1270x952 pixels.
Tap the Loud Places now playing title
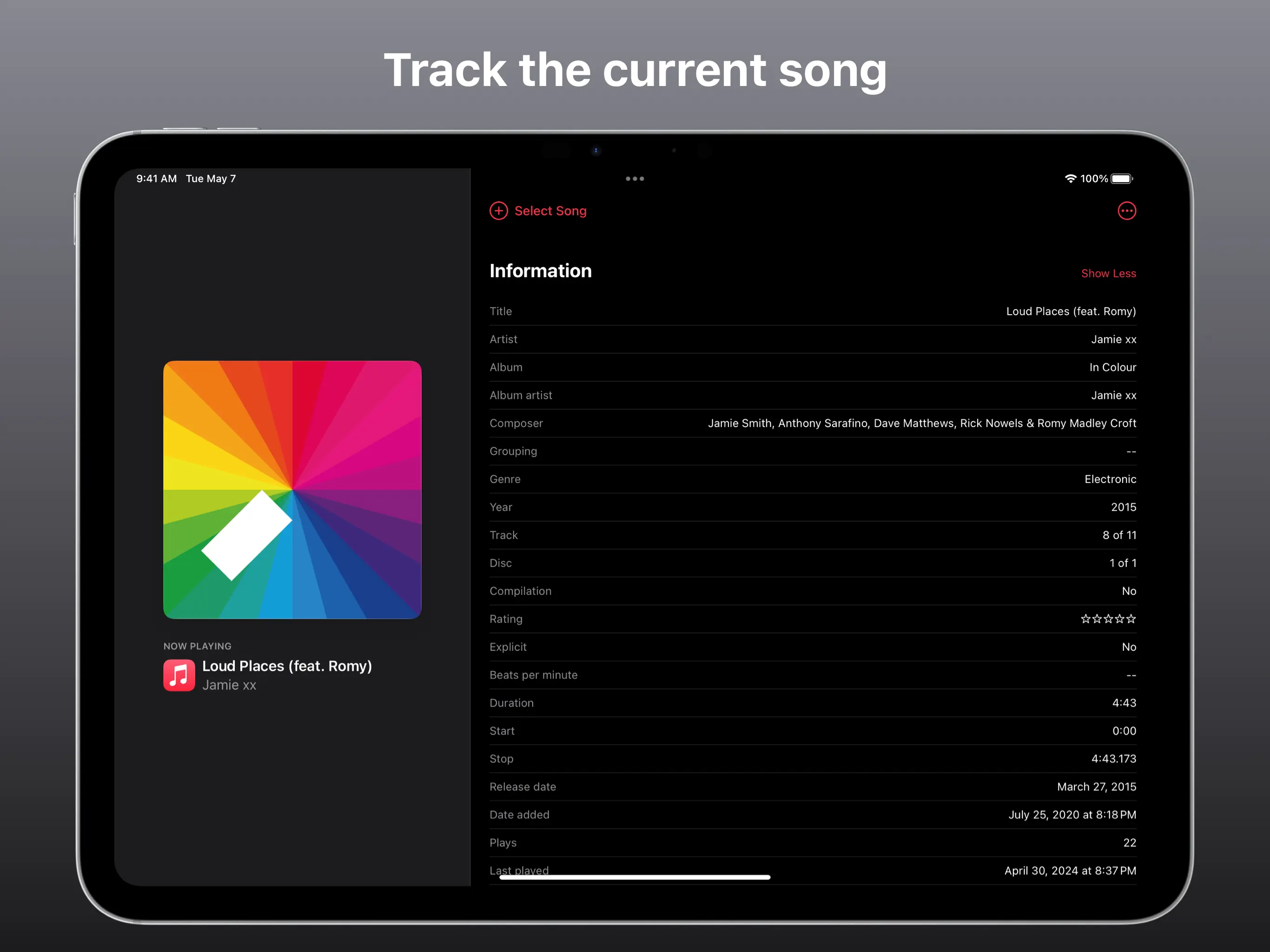click(x=287, y=666)
